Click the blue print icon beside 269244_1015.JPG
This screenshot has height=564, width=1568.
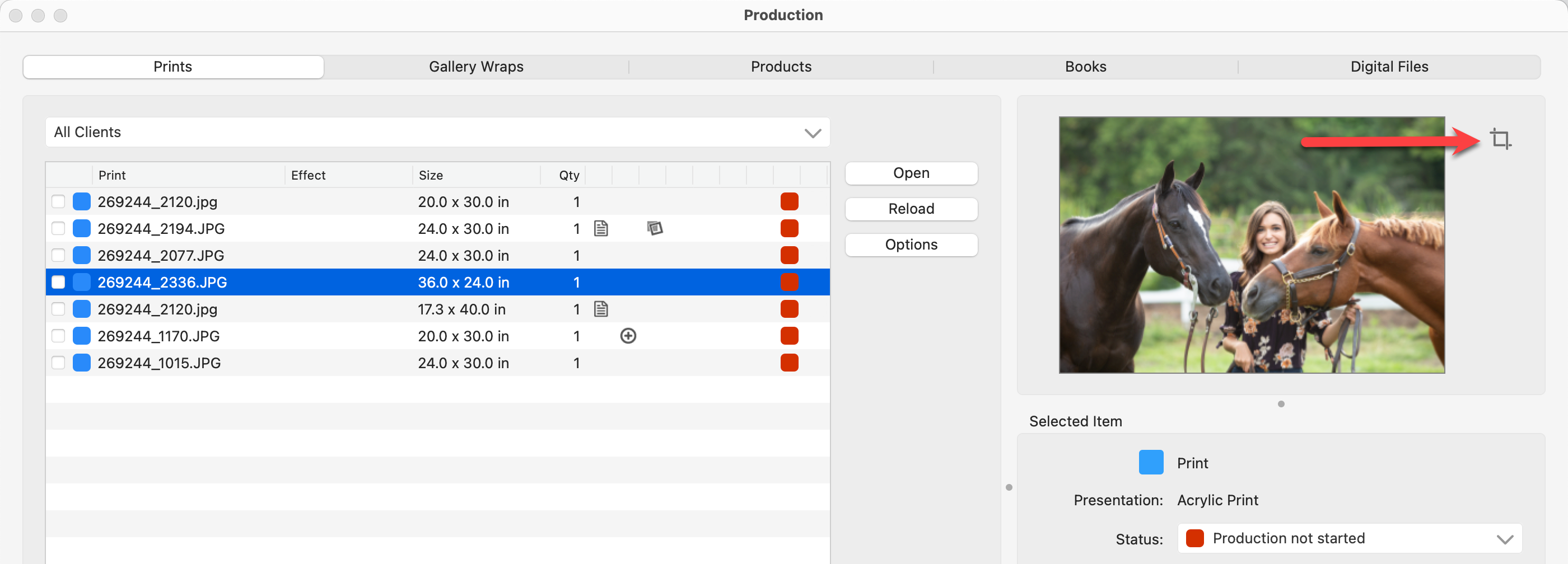[x=82, y=363]
